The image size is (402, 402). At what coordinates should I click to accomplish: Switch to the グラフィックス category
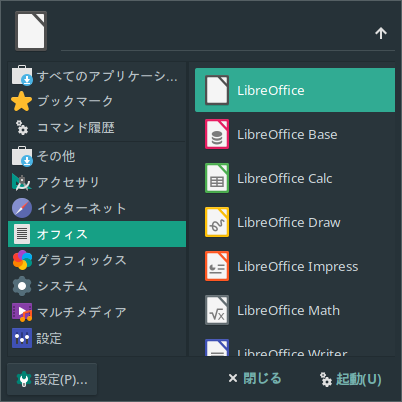[x=97, y=260]
